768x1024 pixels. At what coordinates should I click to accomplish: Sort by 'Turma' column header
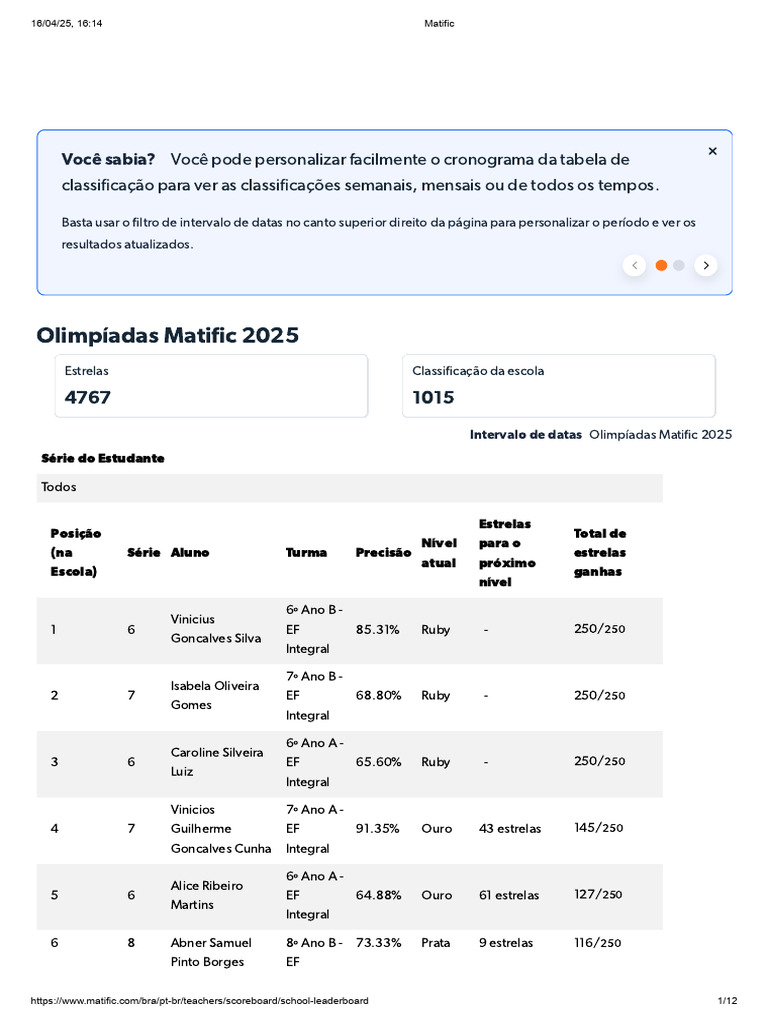[x=306, y=552]
